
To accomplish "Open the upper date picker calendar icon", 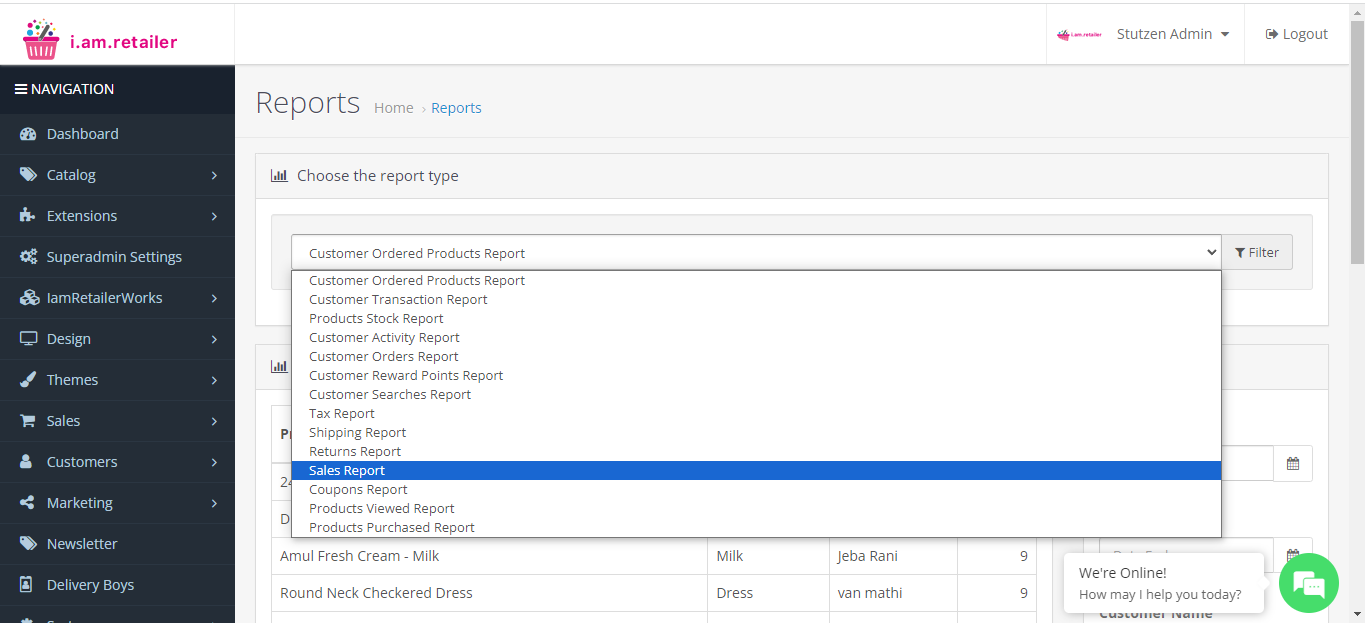I will click(x=1293, y=464).
